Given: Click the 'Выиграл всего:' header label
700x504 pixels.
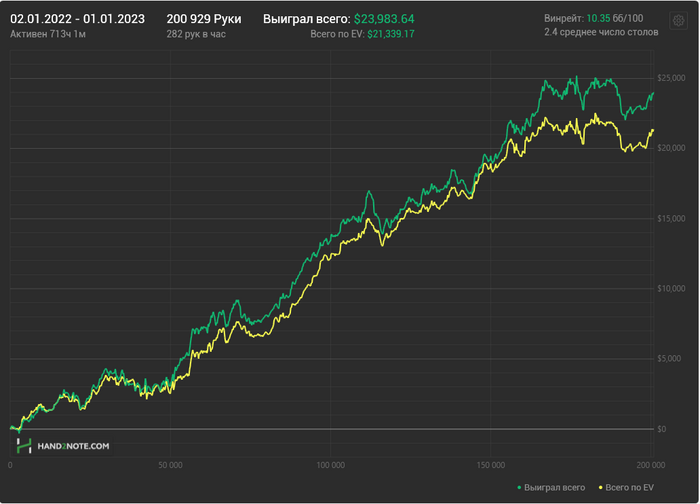Looking at the screenshot, I should pos(307,19).
